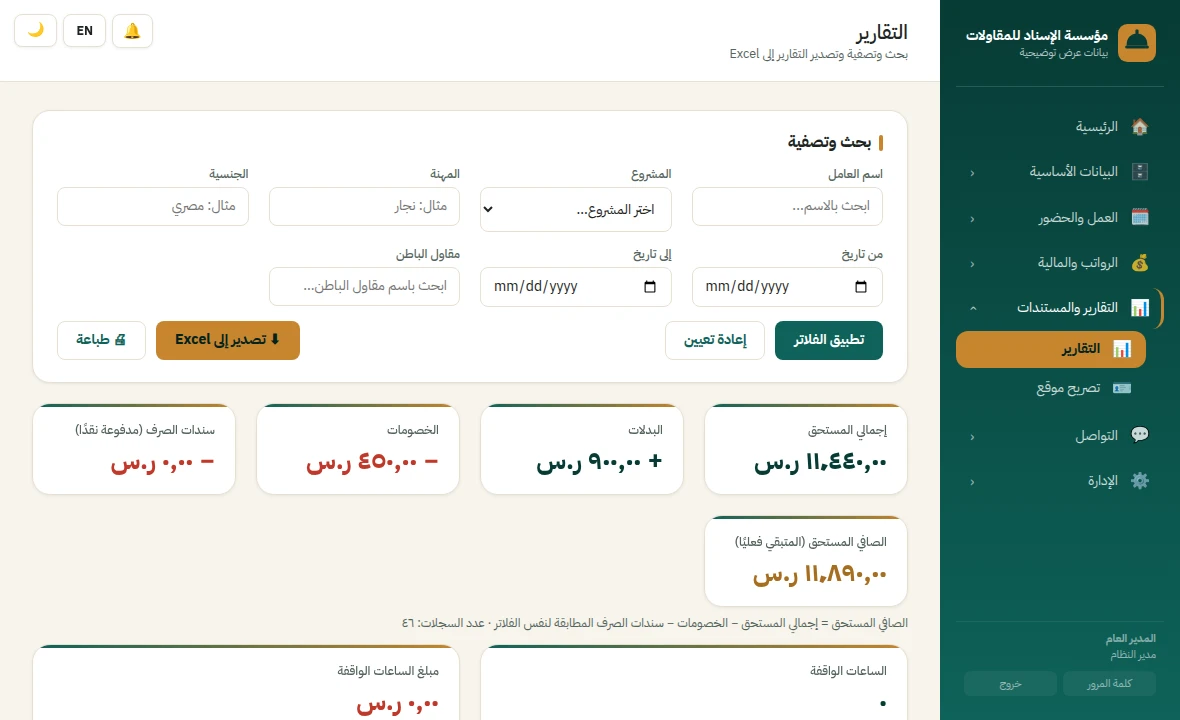The image size is (1180, 720).
Task: Open calendar picker icon for من تاريخ
Action: point(861,287)
